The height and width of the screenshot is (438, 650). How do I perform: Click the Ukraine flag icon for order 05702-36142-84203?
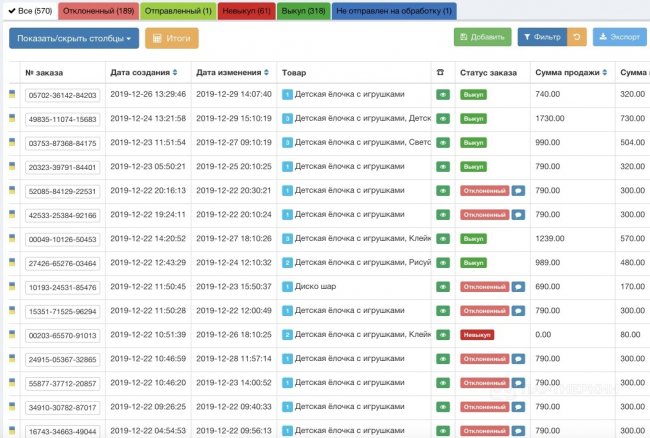[x=12, y=94]
